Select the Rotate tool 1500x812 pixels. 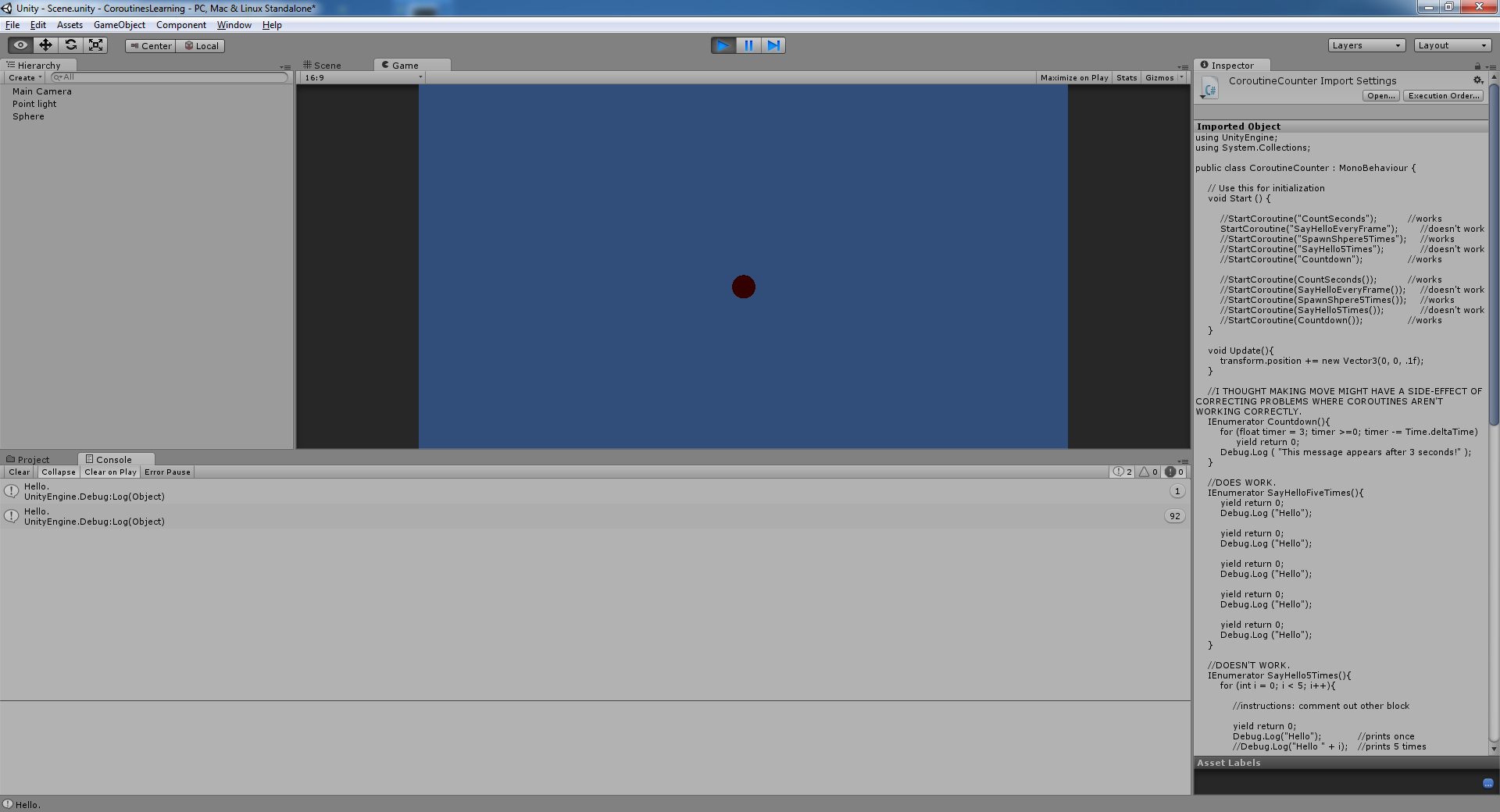tap(70, 45)
